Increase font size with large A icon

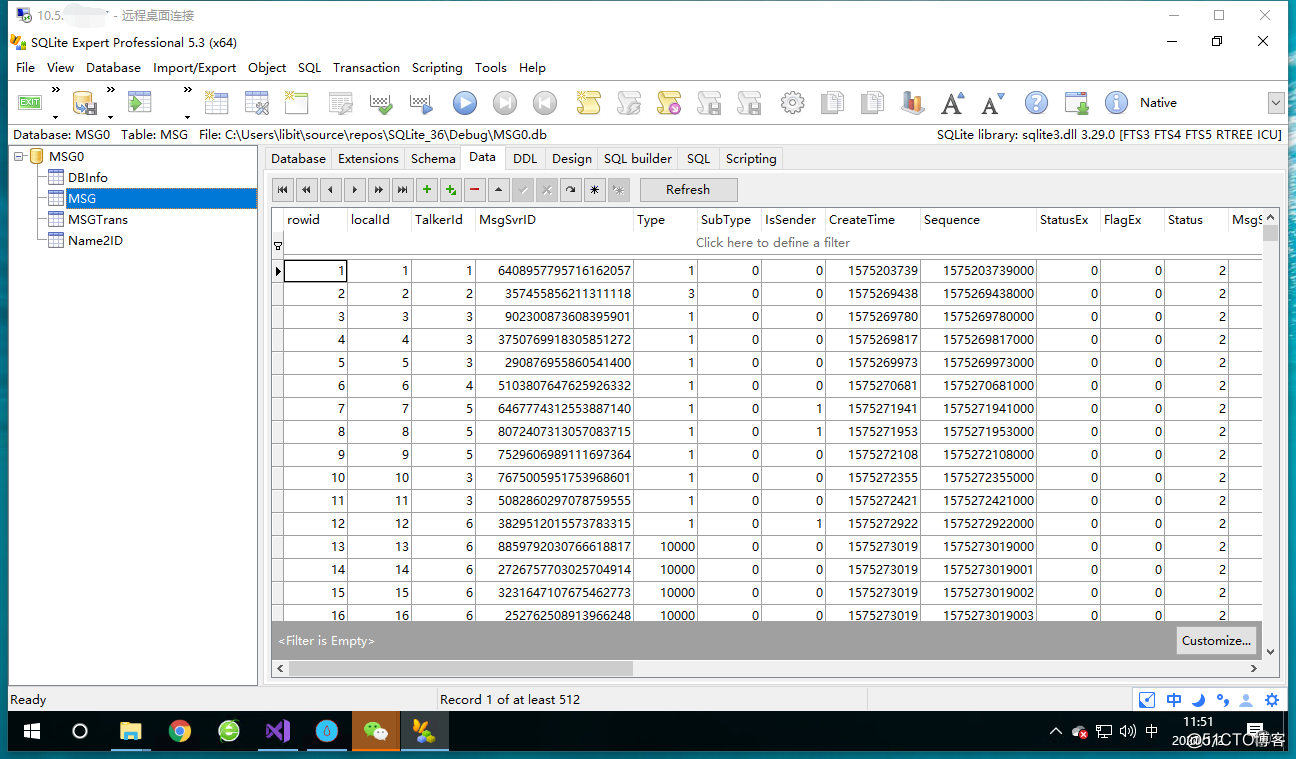pyautogui.click(x=952, y=102)
